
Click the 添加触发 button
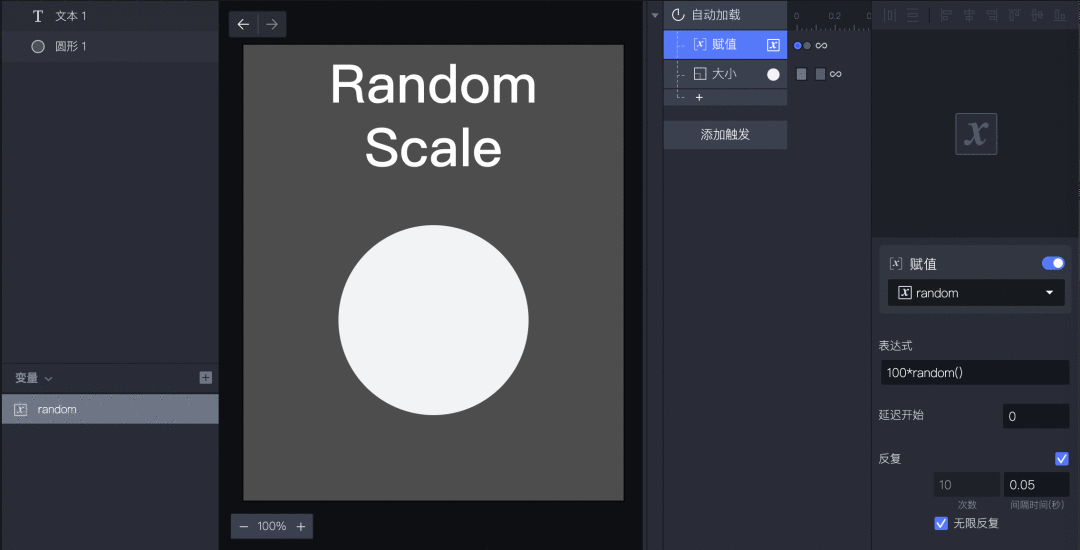point(725,134)
